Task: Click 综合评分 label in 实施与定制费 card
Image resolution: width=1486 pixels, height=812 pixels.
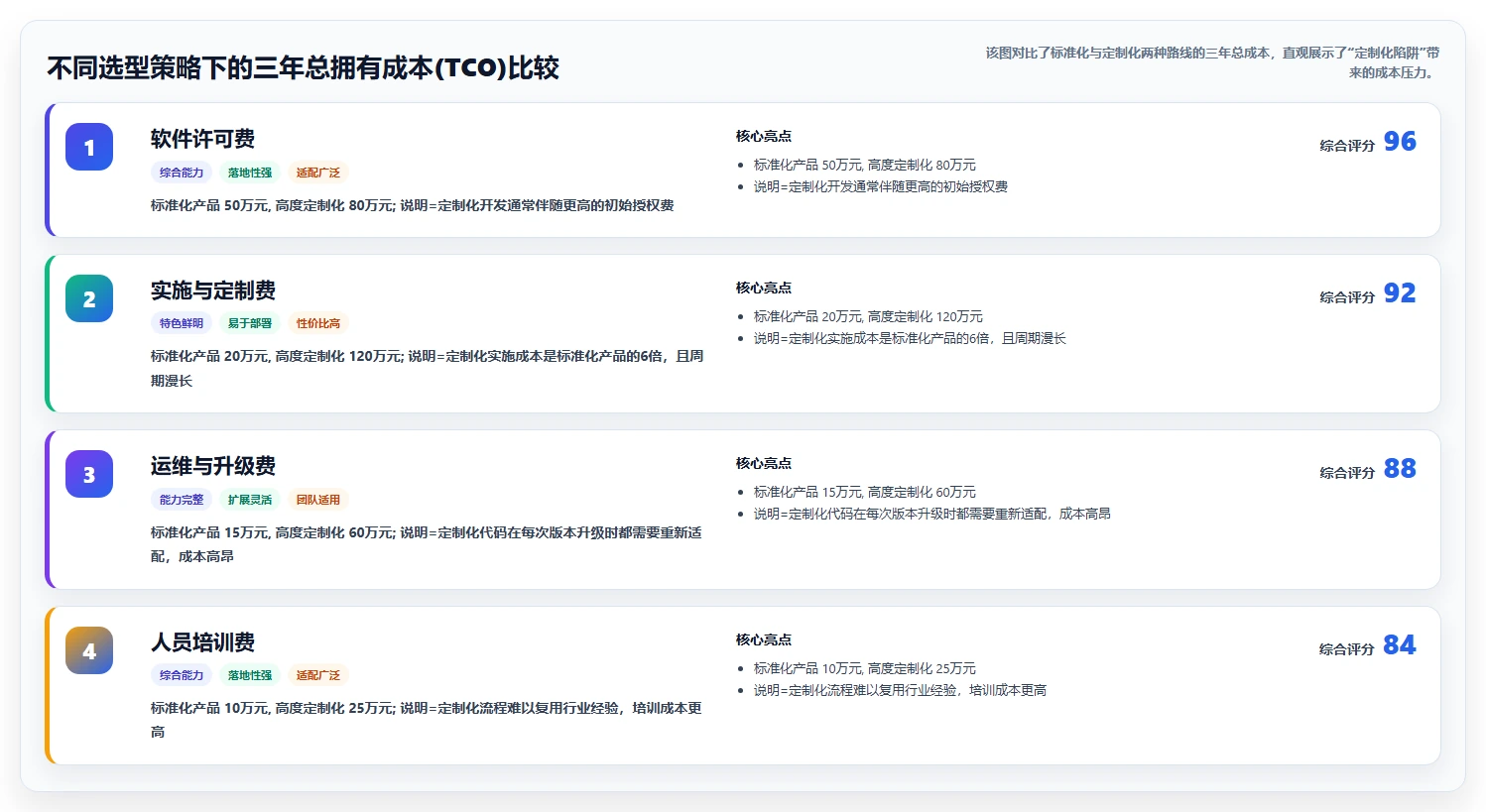Action: [1347, 297]
